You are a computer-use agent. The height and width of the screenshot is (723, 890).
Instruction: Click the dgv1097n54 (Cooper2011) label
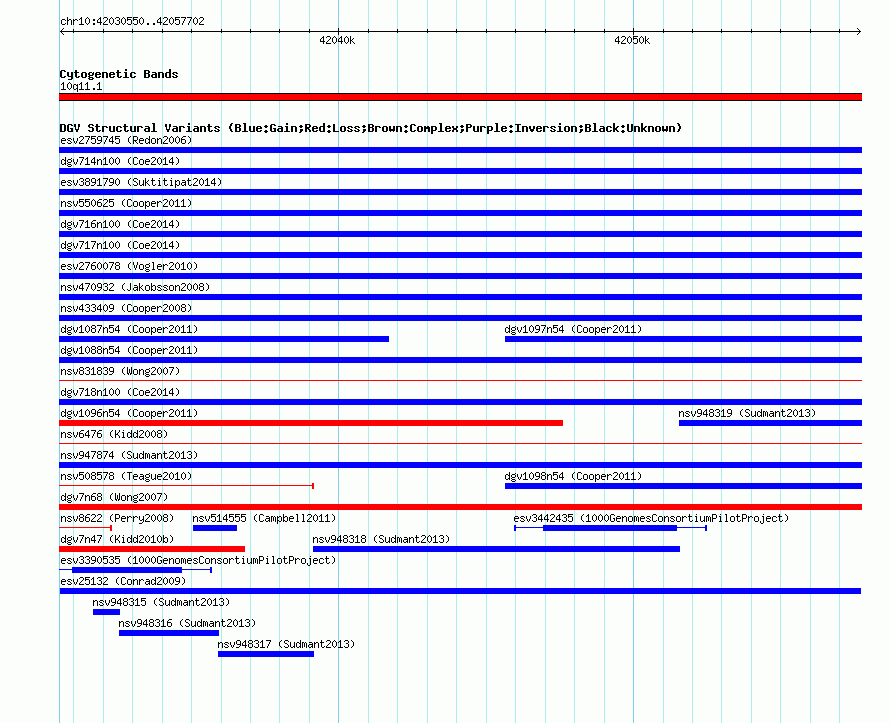point(573,329)
